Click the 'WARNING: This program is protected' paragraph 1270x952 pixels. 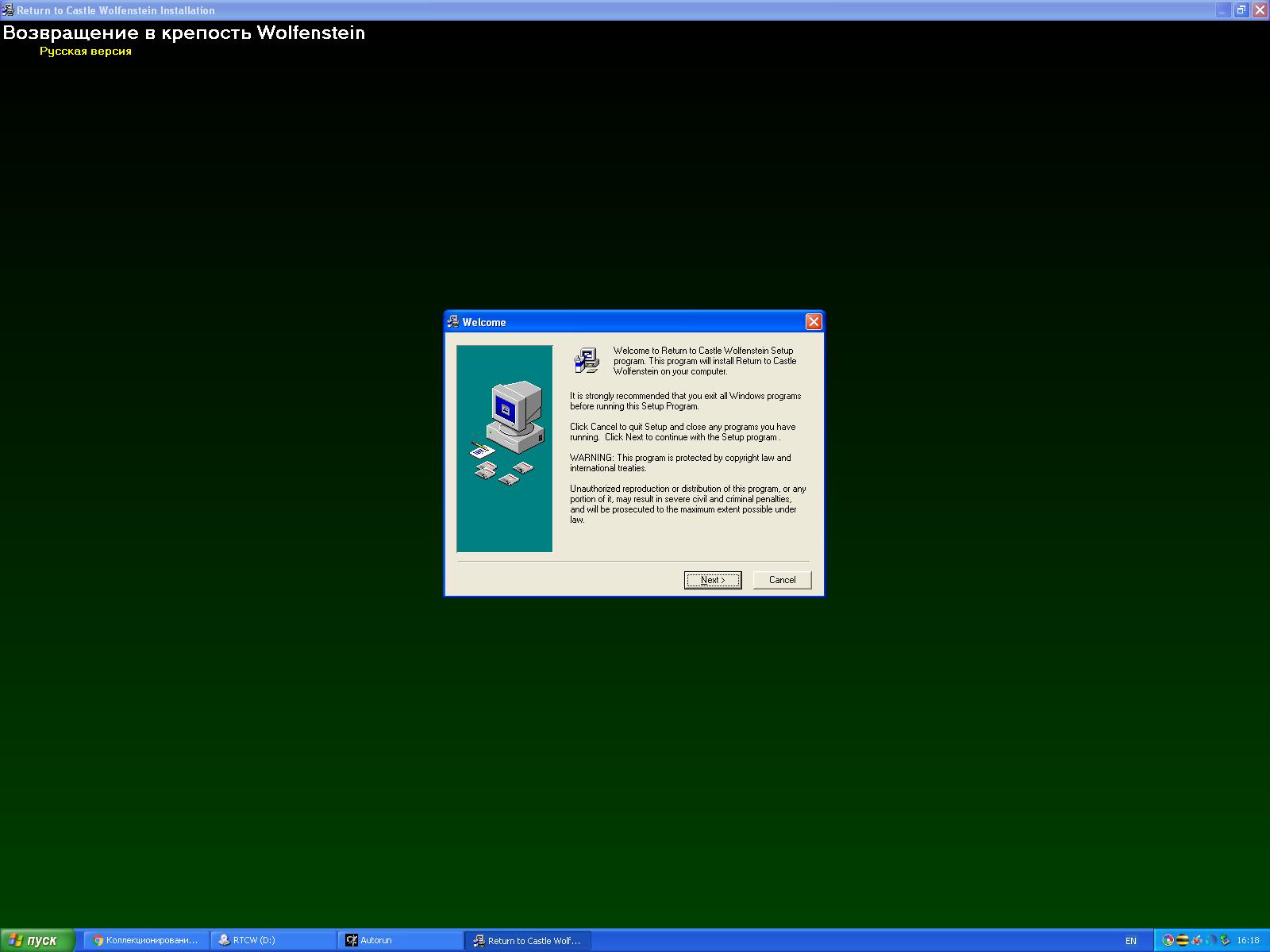[x=680, y=463]
